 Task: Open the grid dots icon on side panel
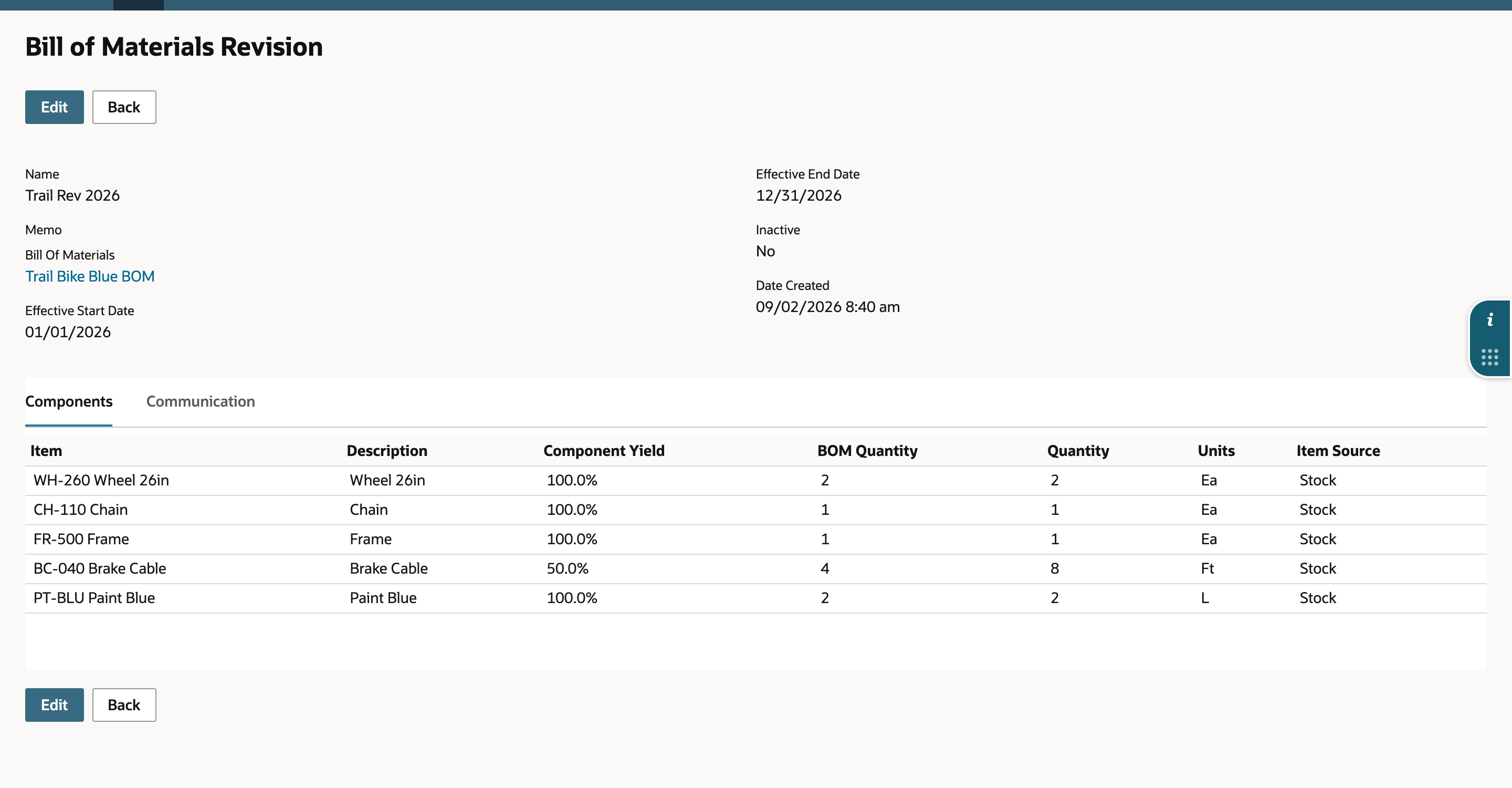[1490, 357]
